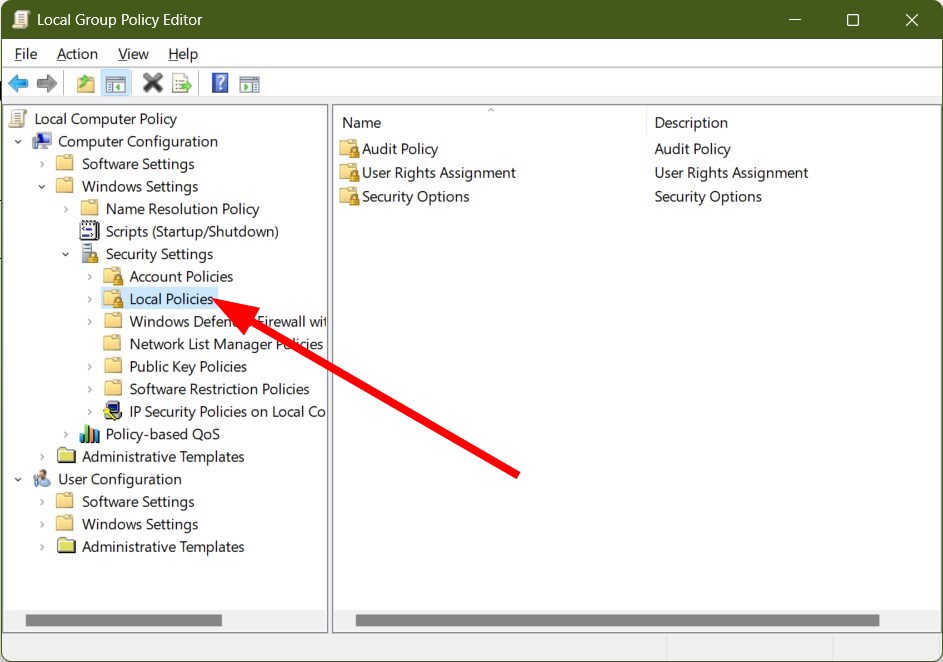Click the Export List toolbar icon
Viewport: 943px width, 662px height.
tap(182, 83)
